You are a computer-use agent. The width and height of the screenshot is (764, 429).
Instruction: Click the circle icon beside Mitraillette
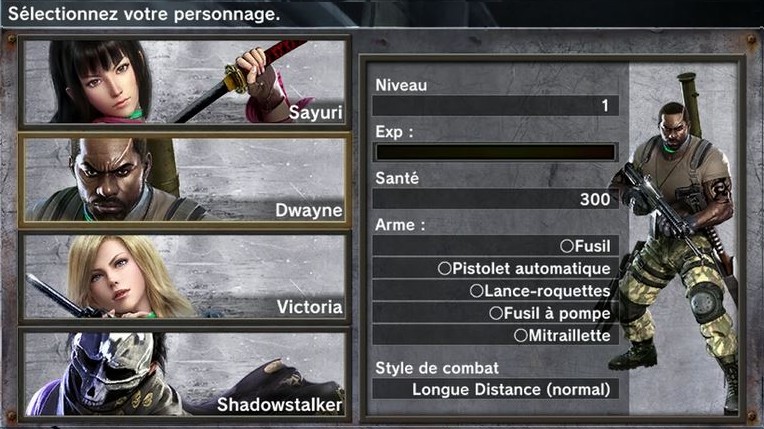(521, 335)
